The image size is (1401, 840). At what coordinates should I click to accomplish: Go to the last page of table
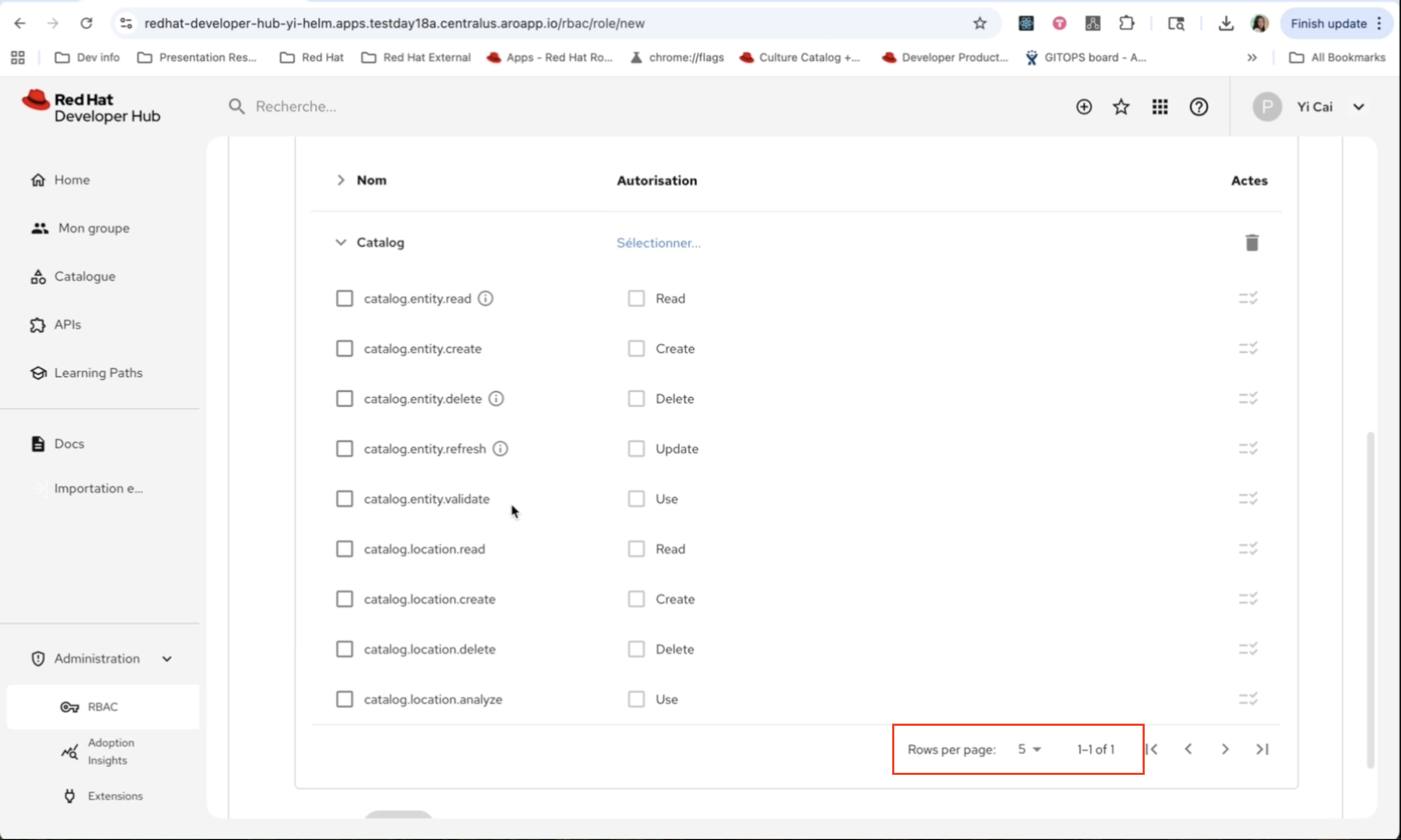1262,749
